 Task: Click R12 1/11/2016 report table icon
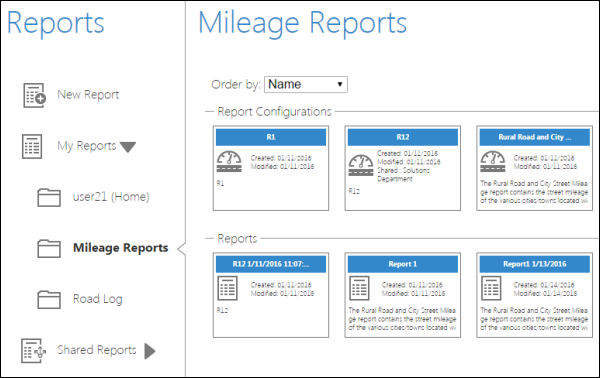pos(228,288)
